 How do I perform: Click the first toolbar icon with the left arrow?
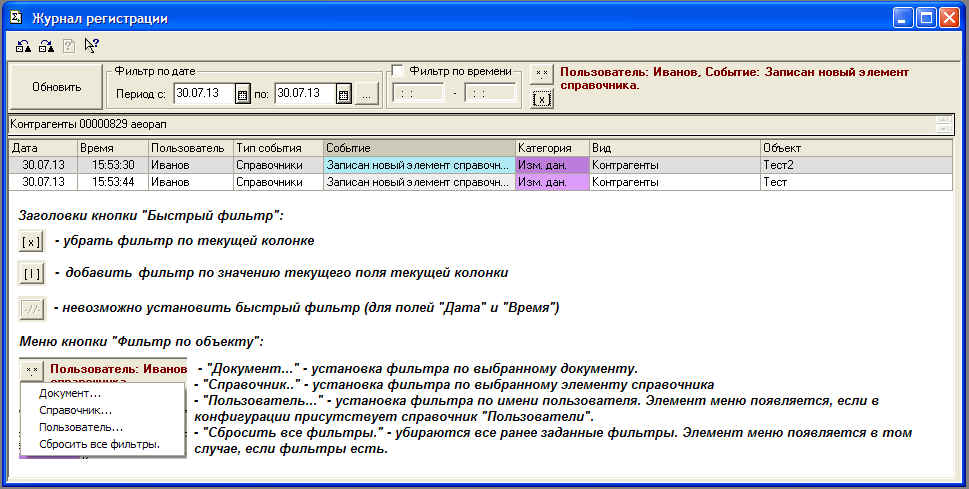(23, 46)
